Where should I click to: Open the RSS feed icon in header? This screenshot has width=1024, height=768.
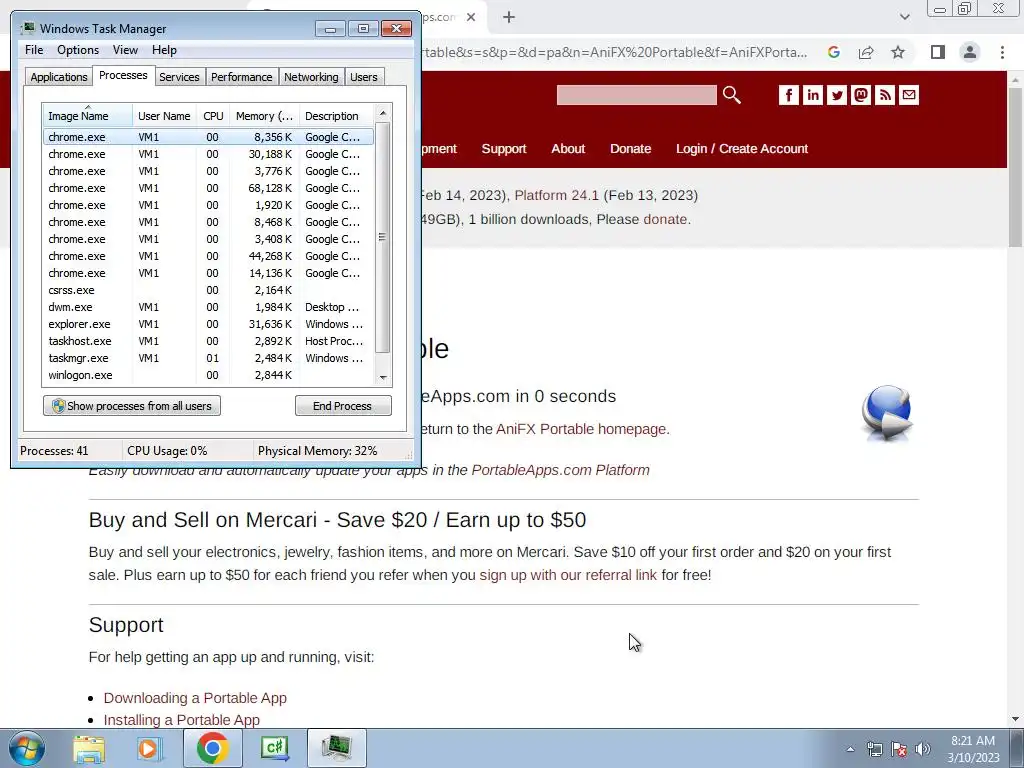(885, 95)
